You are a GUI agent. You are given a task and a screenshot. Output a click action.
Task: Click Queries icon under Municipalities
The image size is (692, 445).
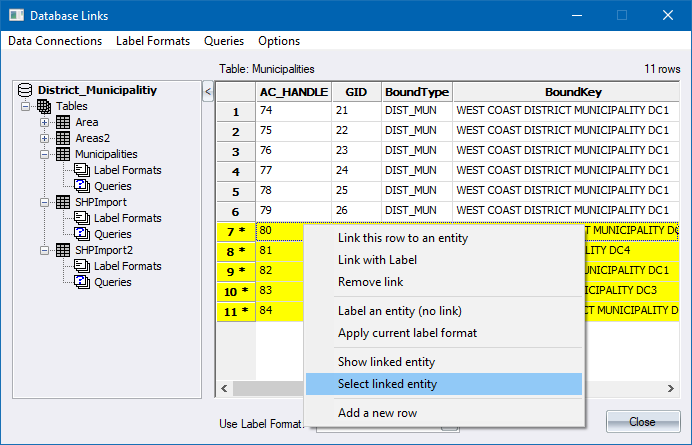pyautogui.click(x=82, y=186)
